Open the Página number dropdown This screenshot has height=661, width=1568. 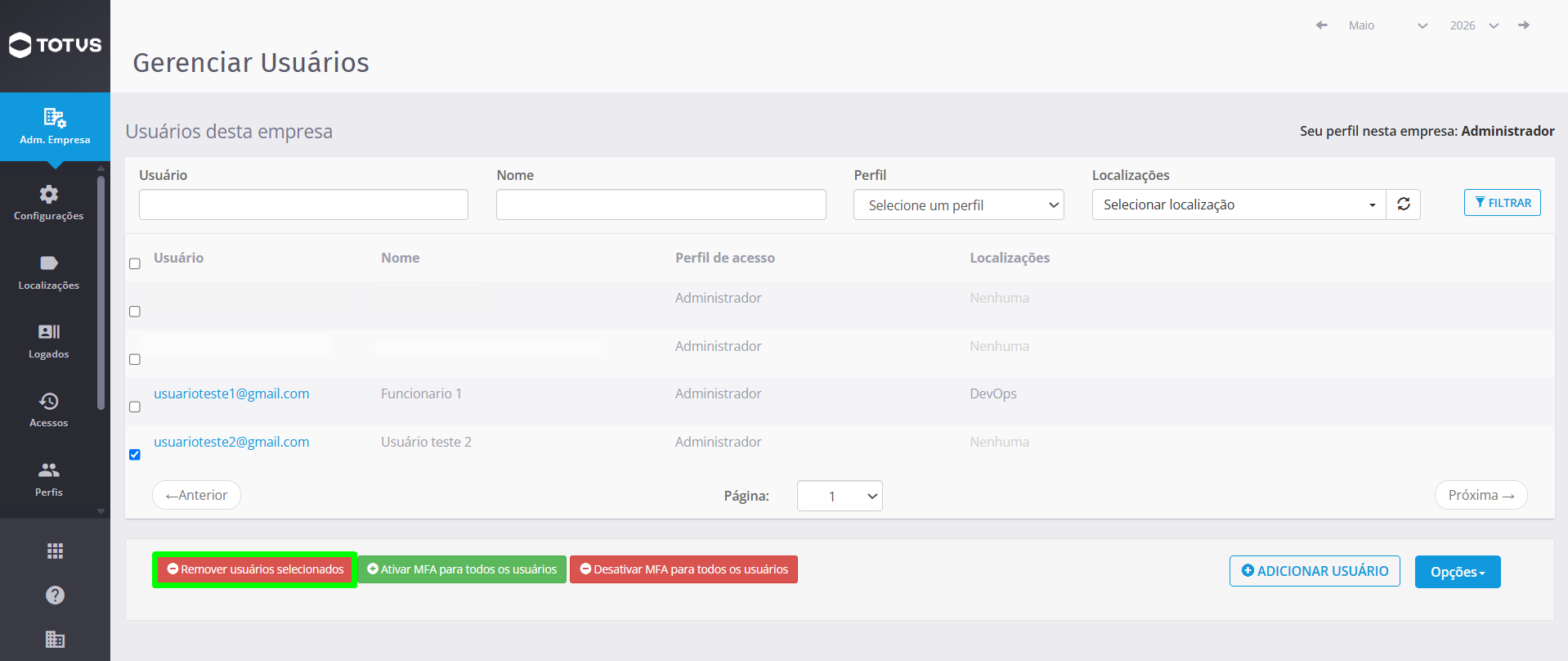pyautogui.click(x=840, y=496)
